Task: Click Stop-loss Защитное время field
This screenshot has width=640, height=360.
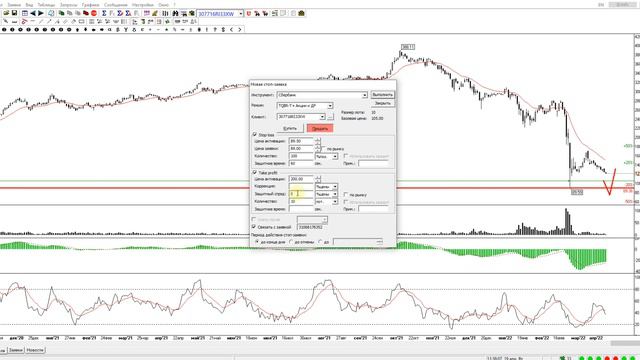Action: (x=301, y=163)
